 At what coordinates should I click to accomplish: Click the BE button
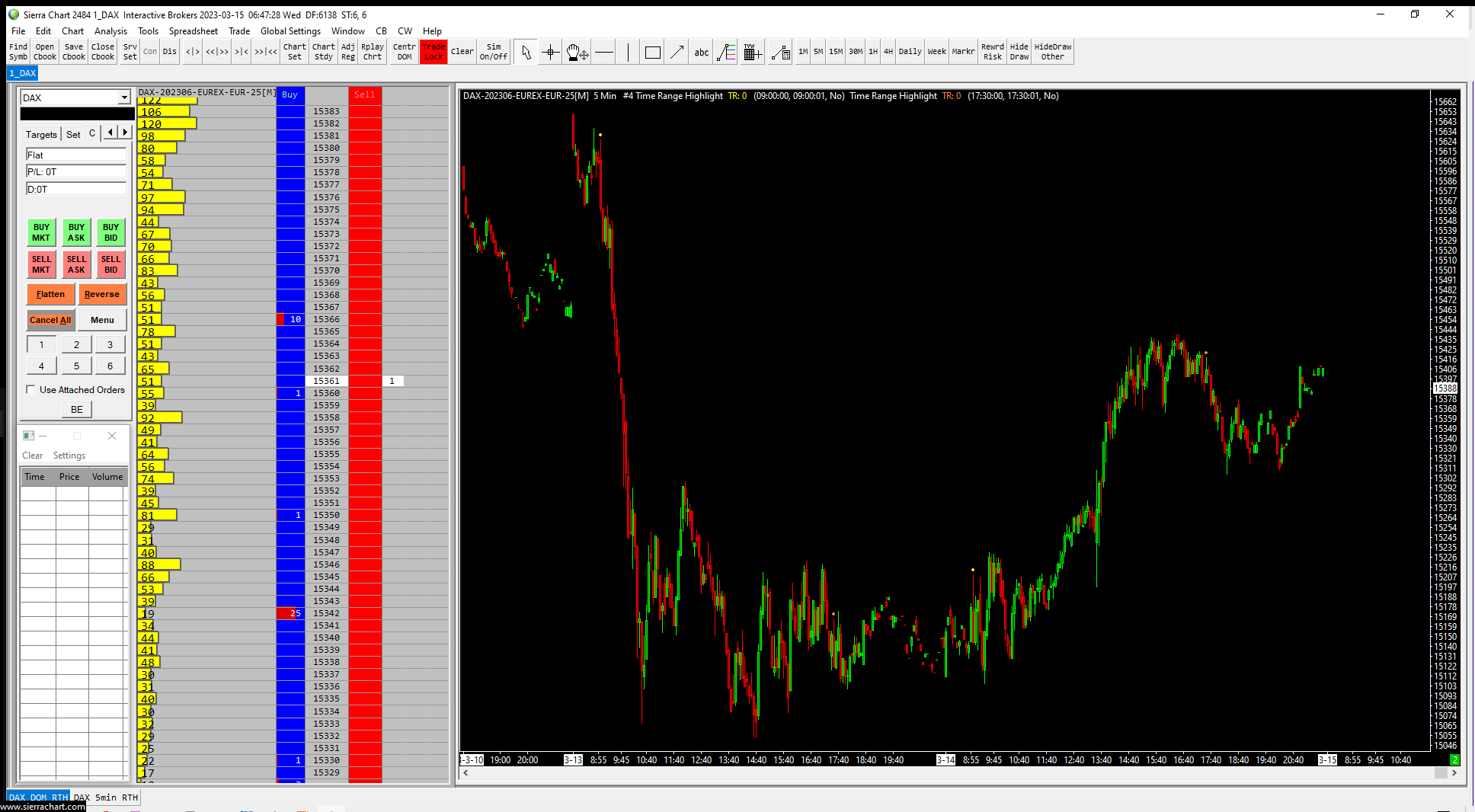pos(77,410)
